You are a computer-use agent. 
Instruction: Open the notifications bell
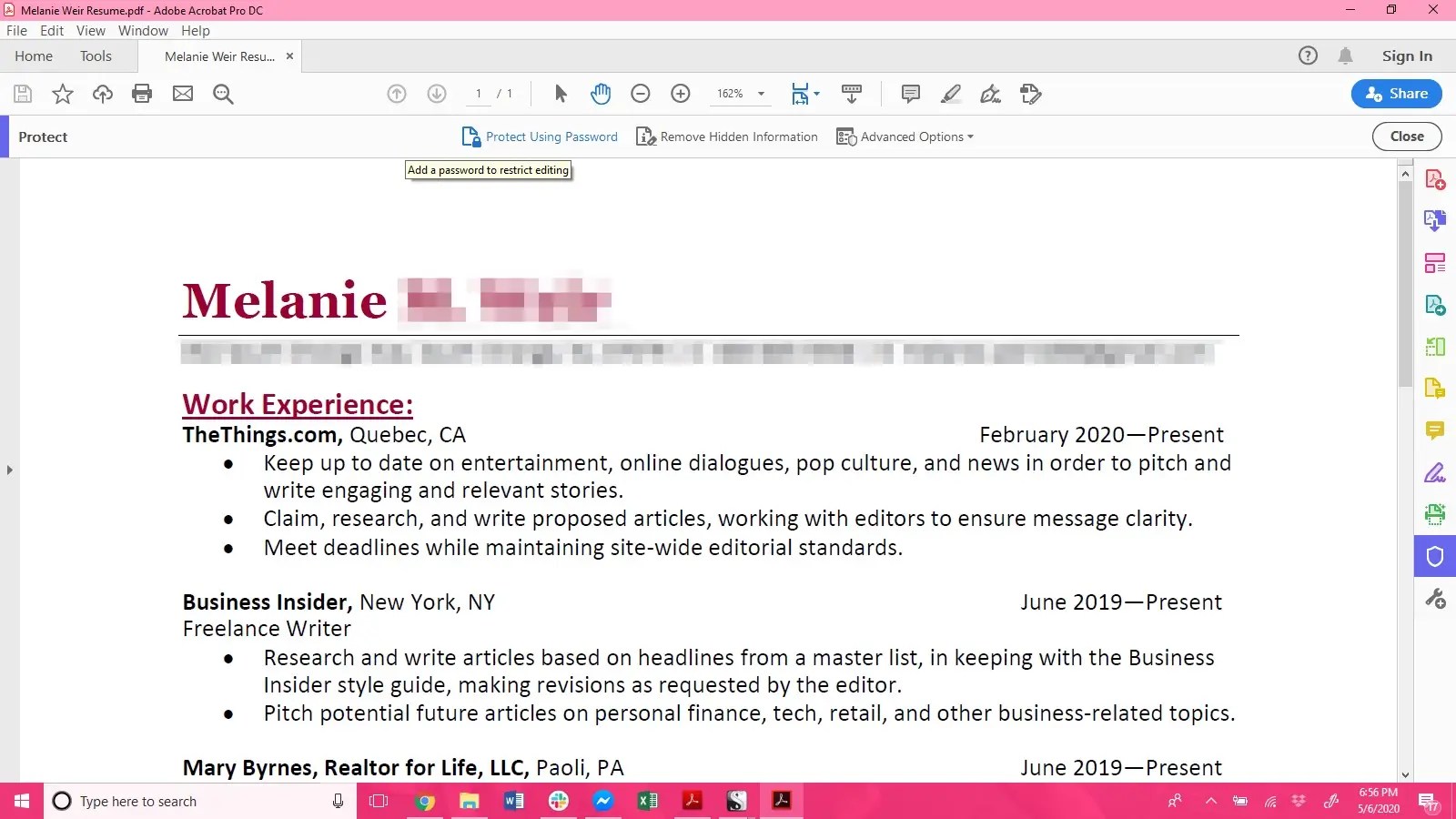(x=1346, y=56)
